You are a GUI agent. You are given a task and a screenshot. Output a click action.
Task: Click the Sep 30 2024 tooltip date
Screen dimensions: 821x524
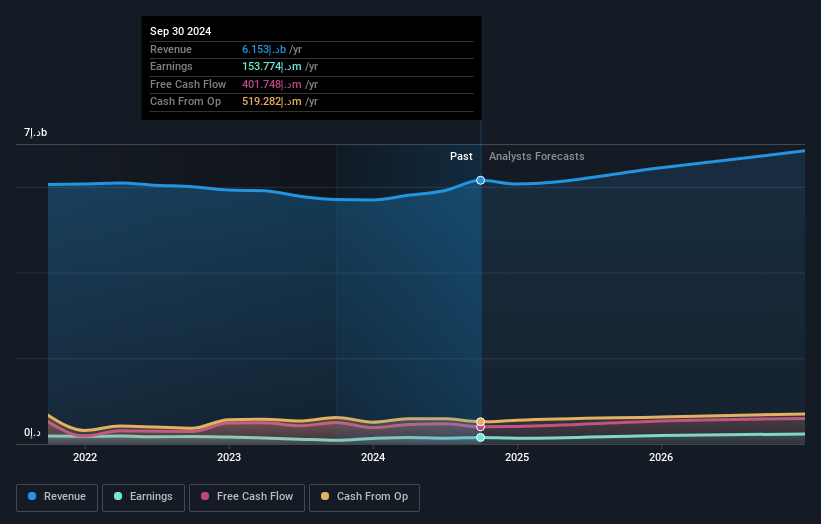tap(181, 31)
